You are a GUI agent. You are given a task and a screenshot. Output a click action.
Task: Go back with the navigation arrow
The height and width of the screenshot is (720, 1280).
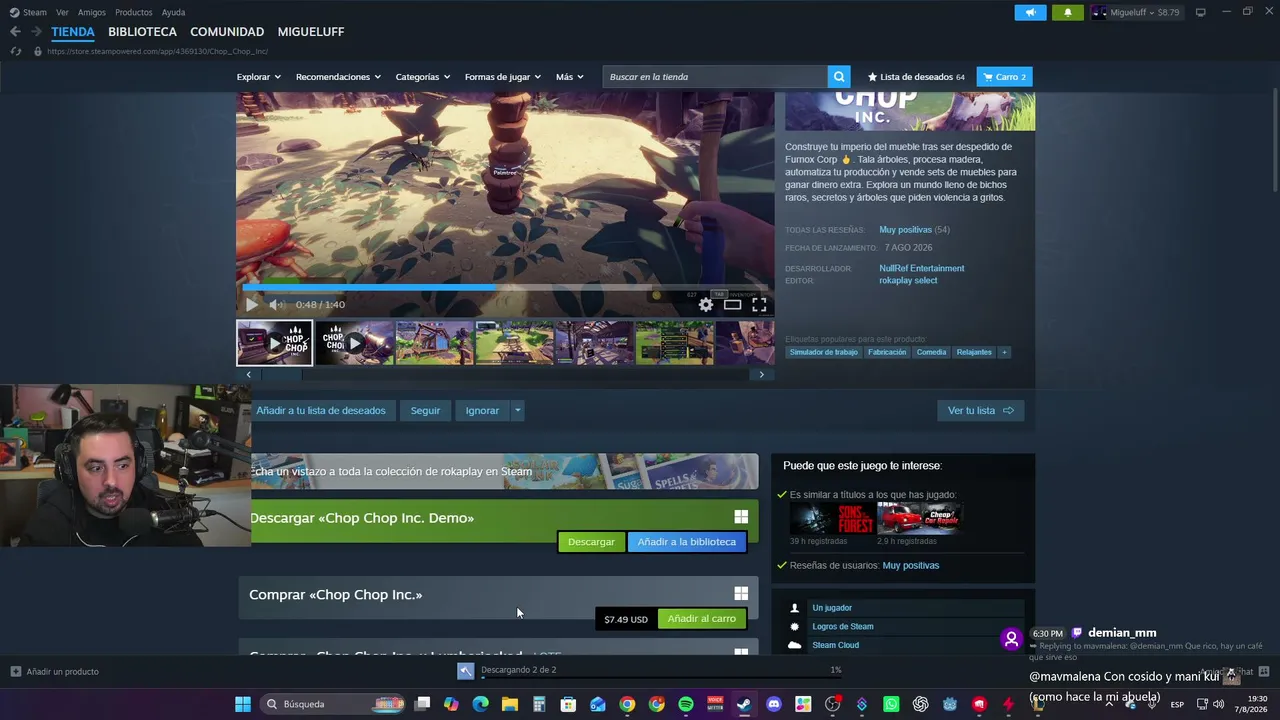[x=15, y=32]
